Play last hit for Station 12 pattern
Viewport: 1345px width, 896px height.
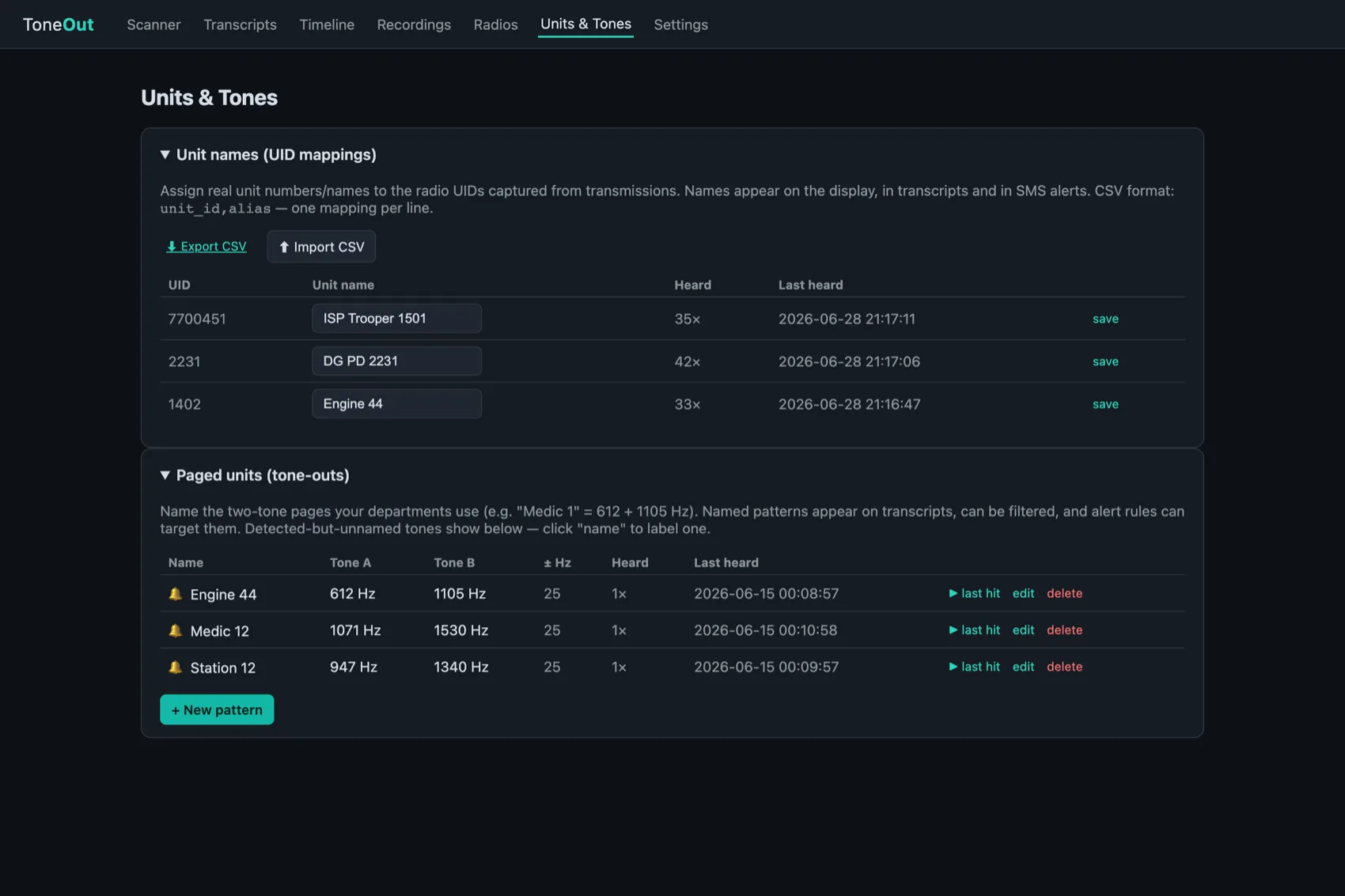[974, 667]
